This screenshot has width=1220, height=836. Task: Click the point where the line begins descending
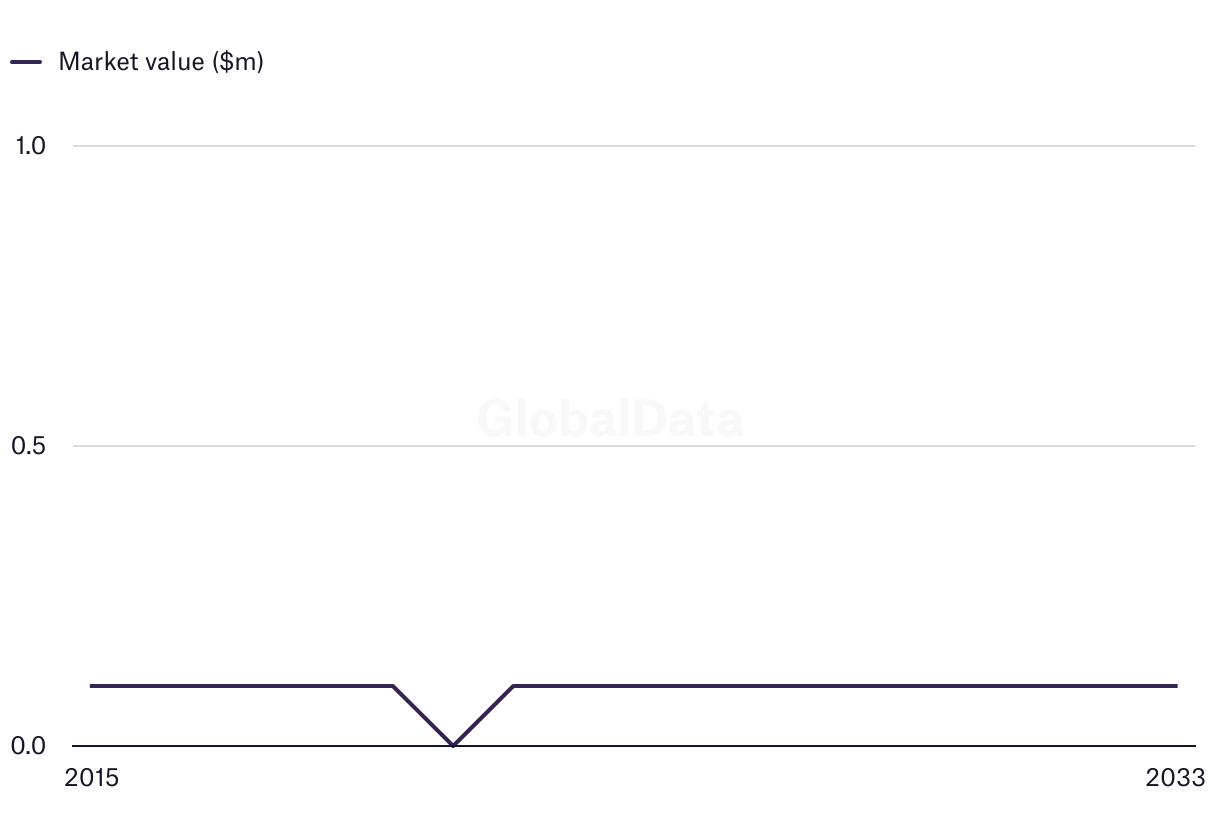tap(393, 686)
